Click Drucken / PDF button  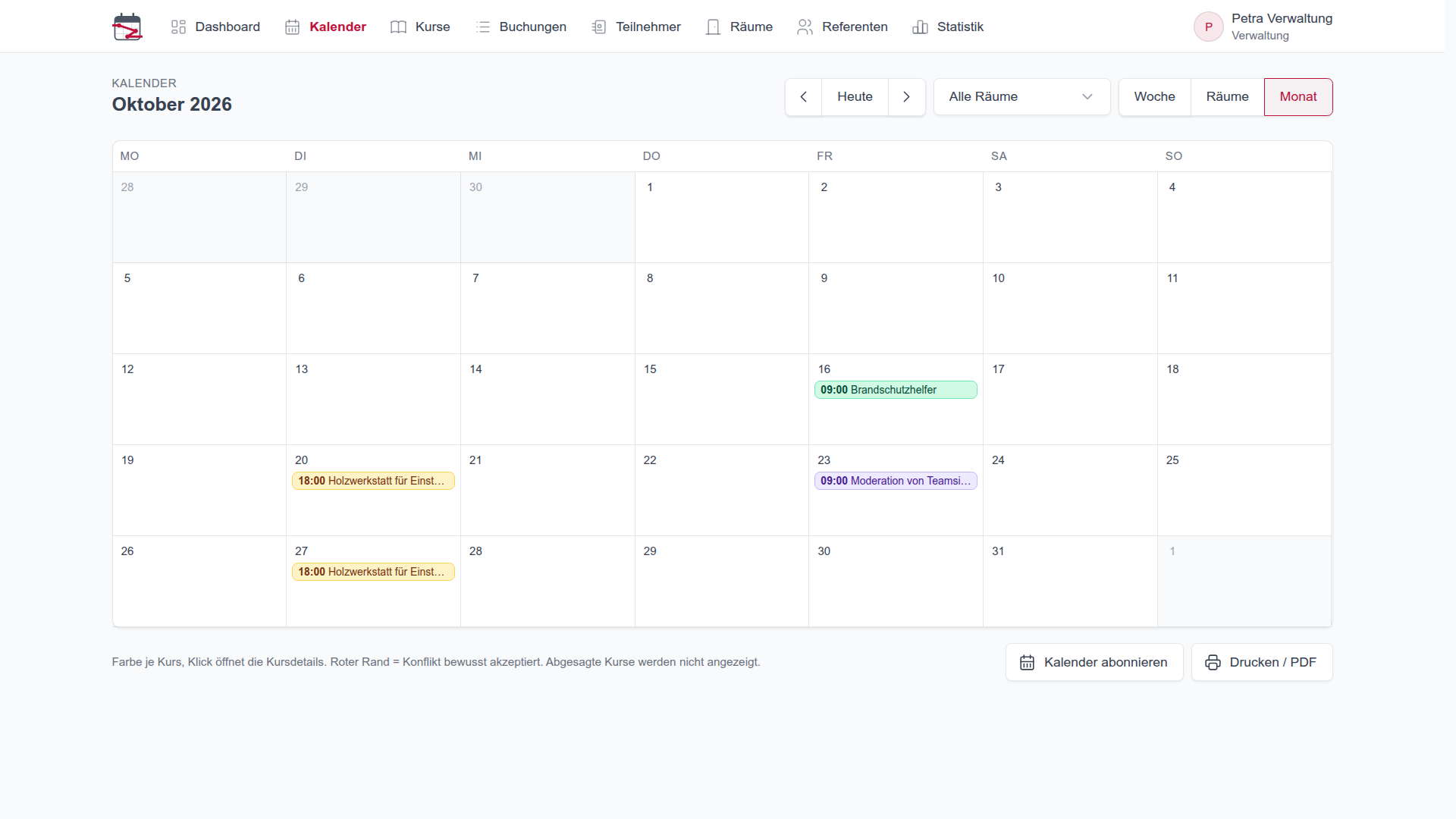tap(1262, 662)
